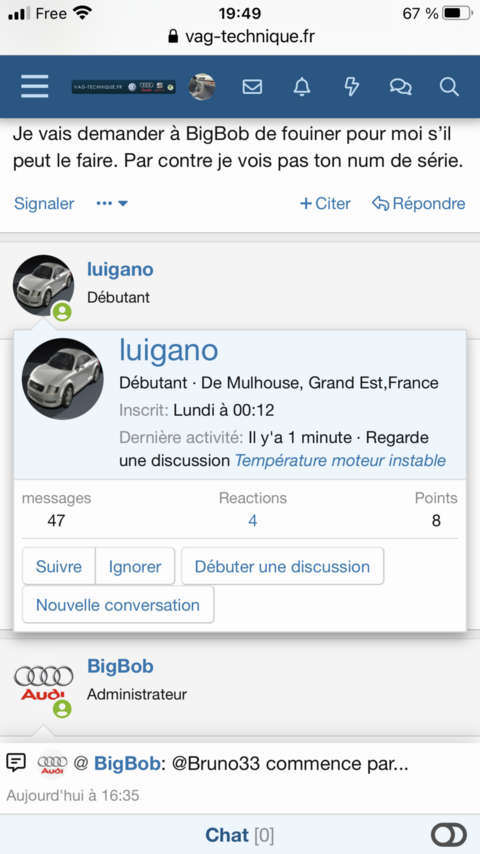Open the hamburger navigation menu

click(34, 87)
